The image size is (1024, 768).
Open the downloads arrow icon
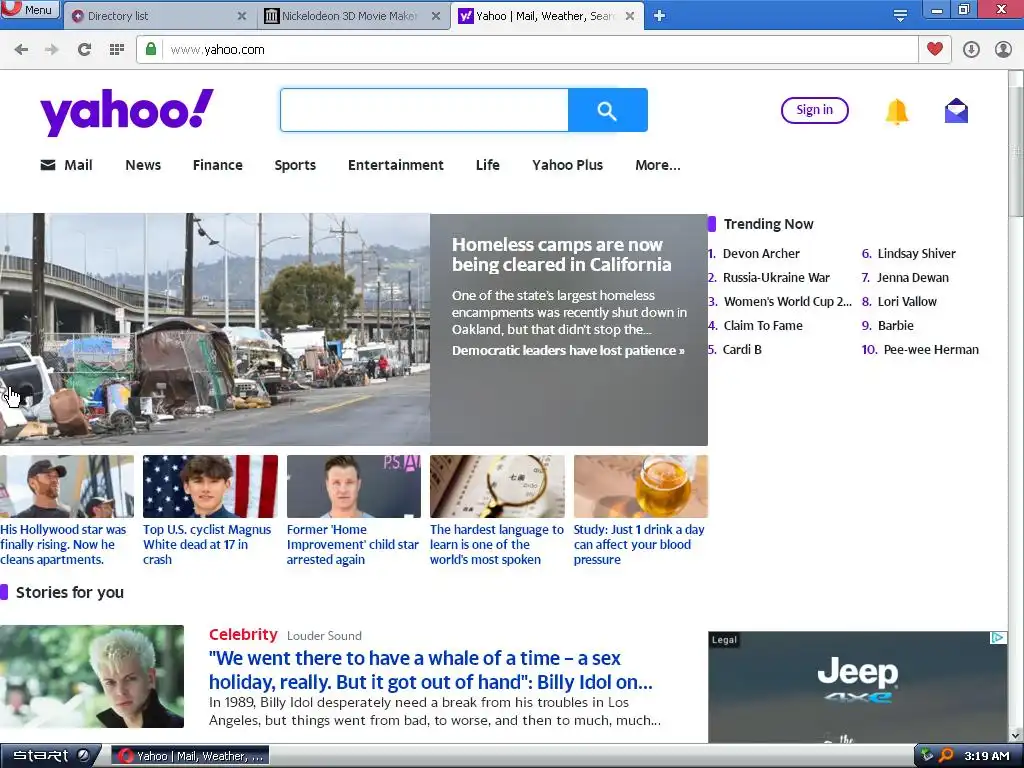pos(971,50)
